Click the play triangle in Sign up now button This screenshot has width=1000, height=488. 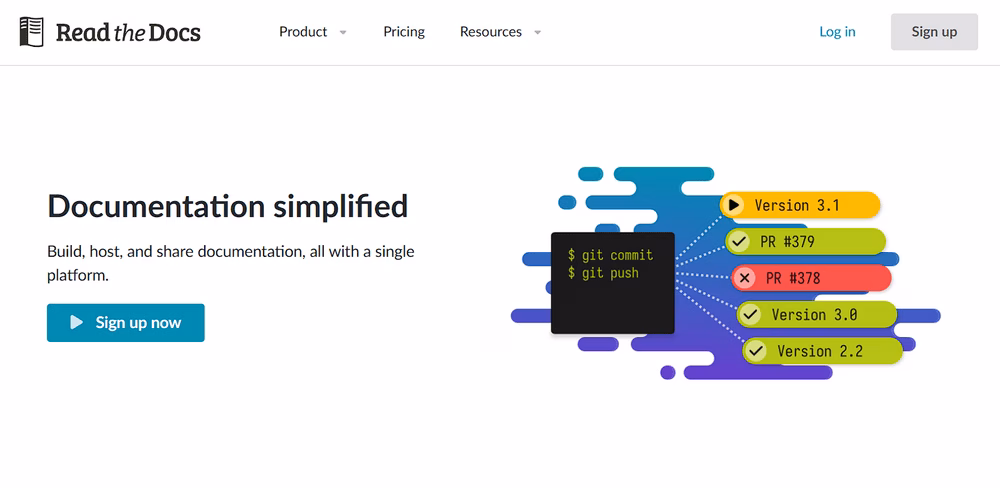coord(77,322)
